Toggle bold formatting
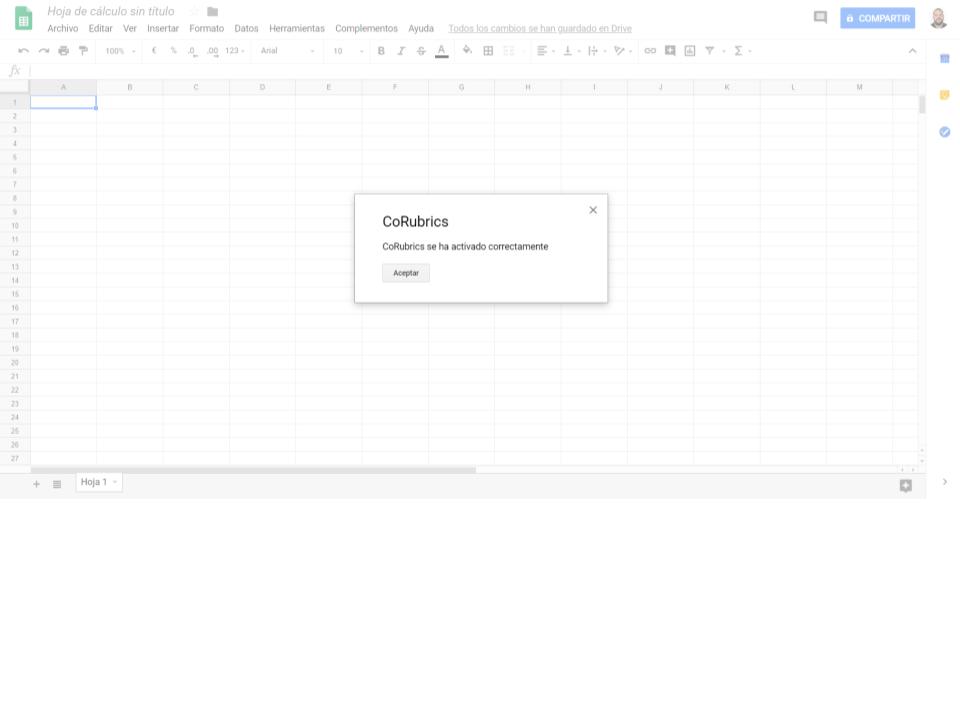Screen dimensions: 960x720 pyautogui.click(x=381, y=51)
